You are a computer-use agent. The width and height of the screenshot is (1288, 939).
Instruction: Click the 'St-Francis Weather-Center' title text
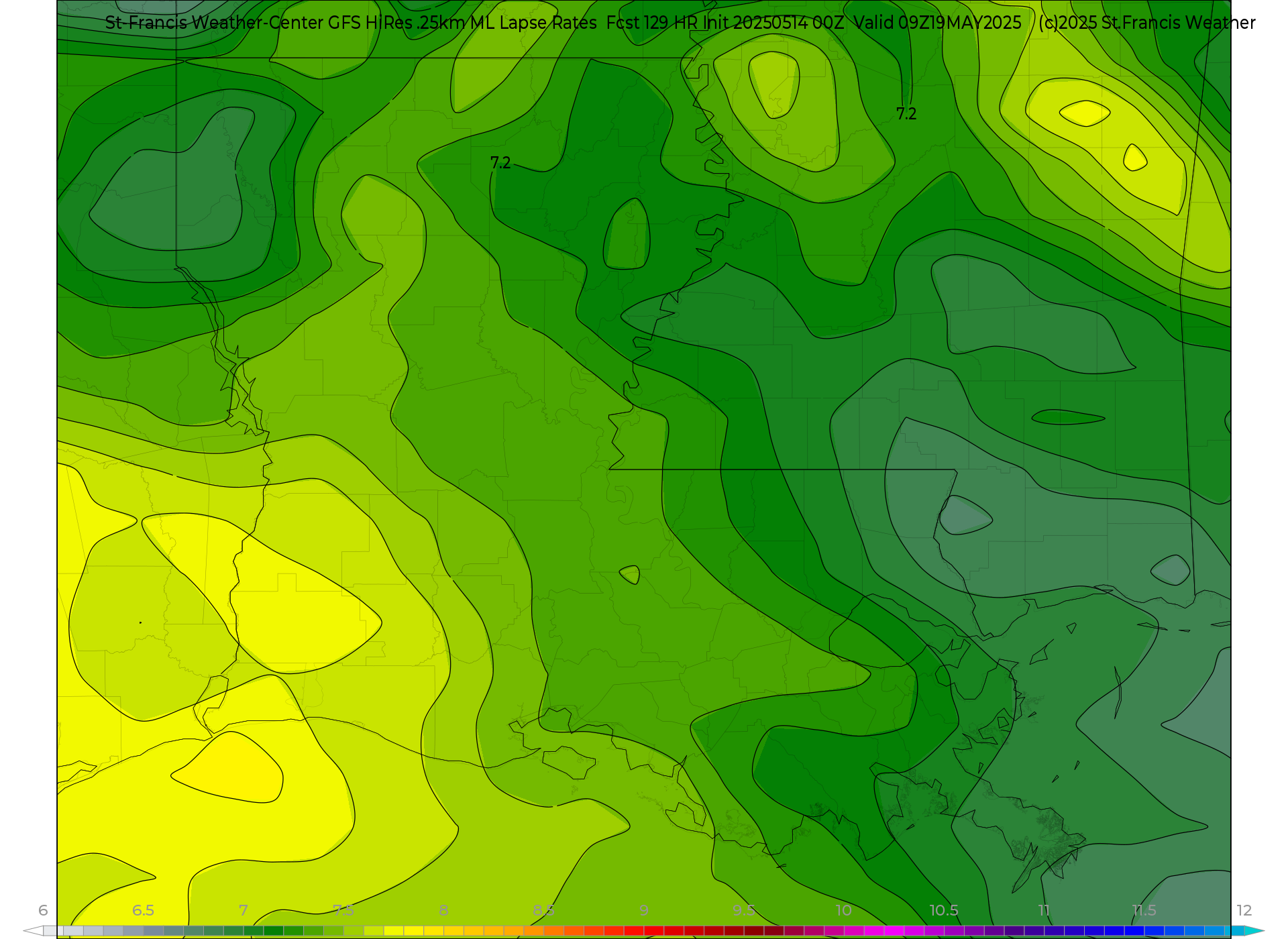pyautogui.click(x=214, y=23)
